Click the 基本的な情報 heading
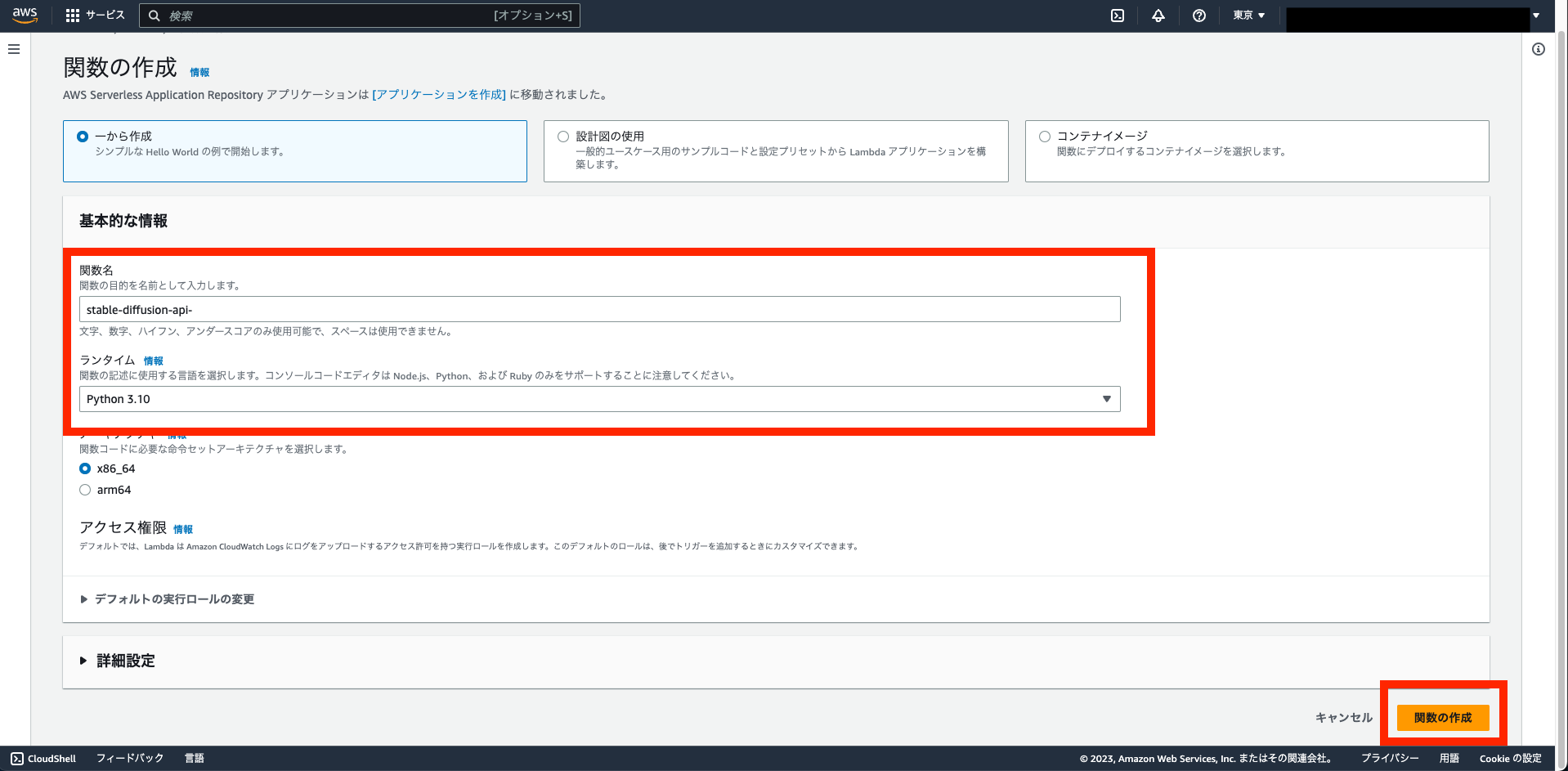Viewport: 1568px width, 771px height. [x=123, y=221]
